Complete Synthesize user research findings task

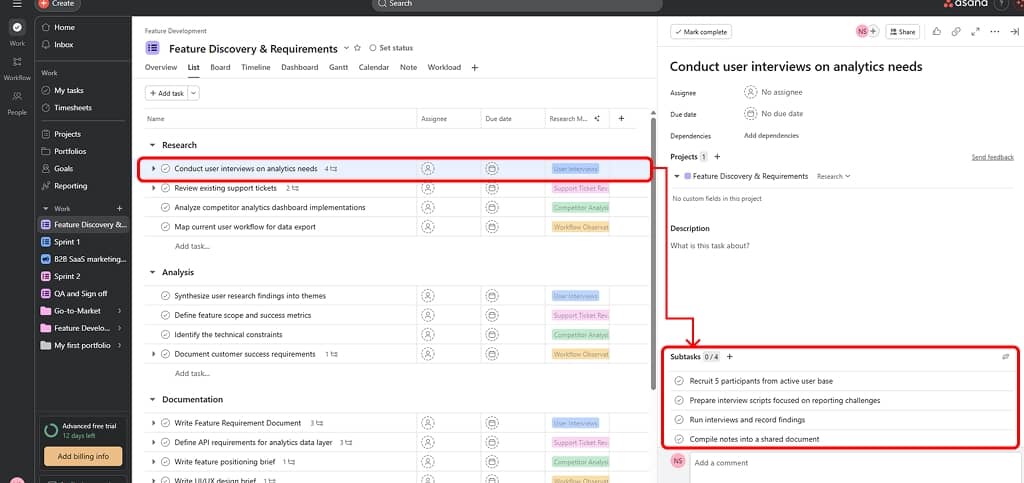[x=165, y=296]
